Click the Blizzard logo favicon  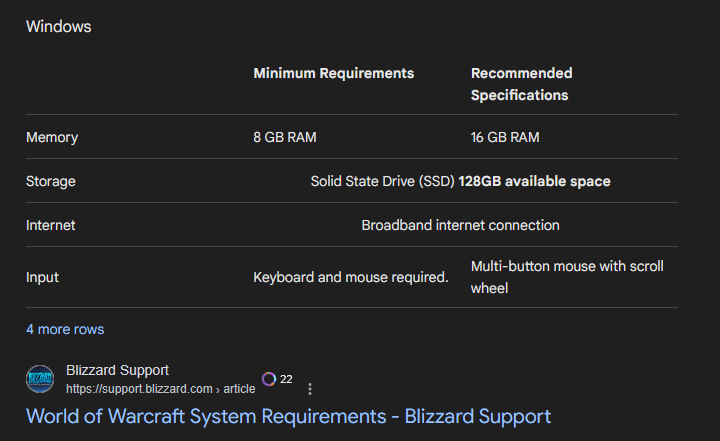point(40,379)
